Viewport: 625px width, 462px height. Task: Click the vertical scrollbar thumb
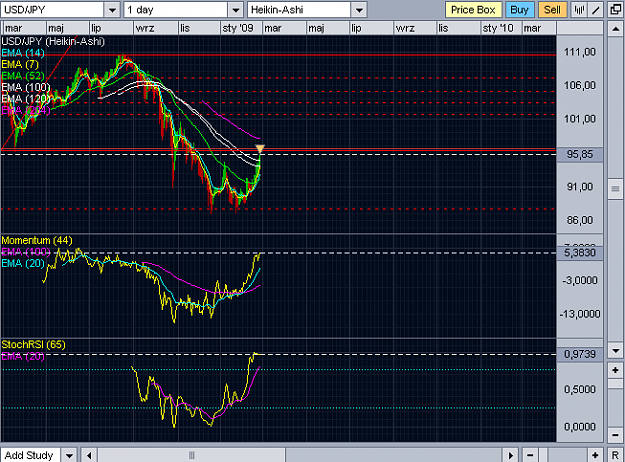click(x=615, y=189)
